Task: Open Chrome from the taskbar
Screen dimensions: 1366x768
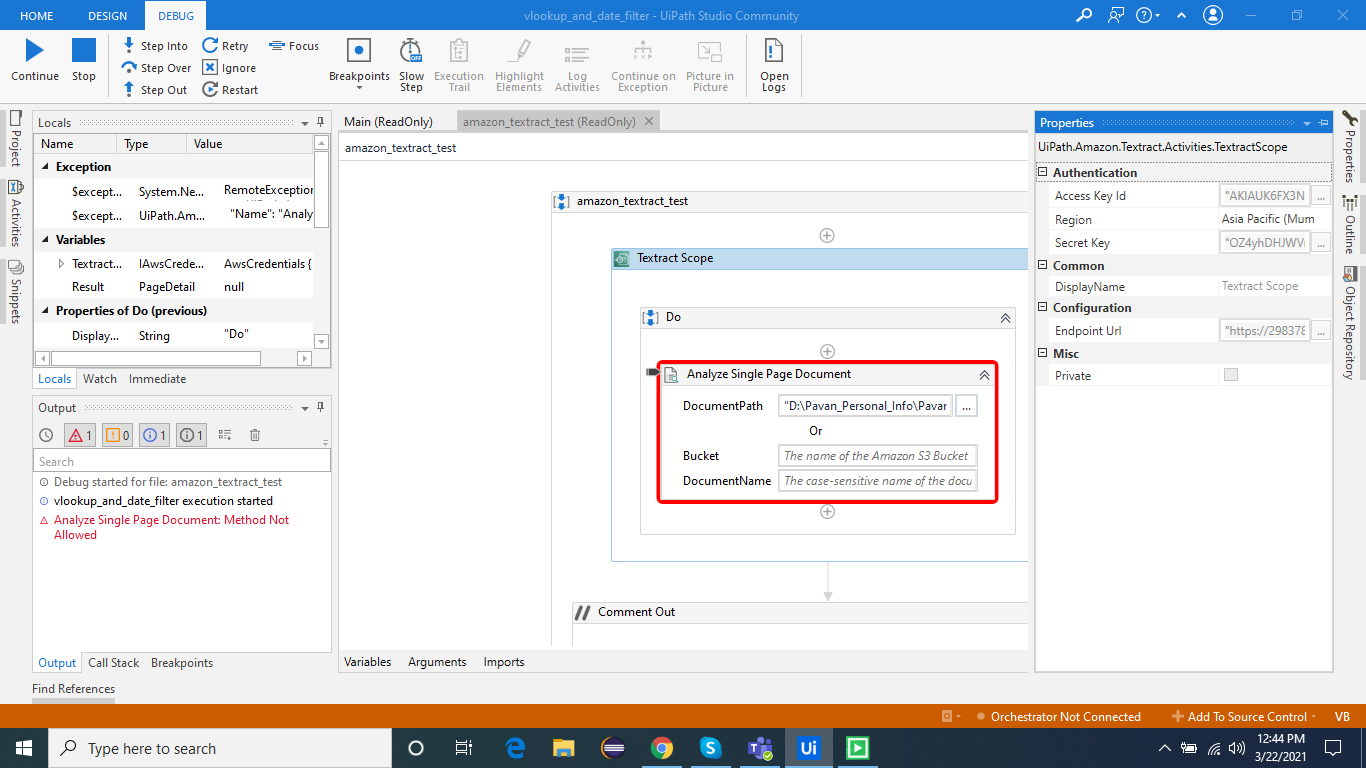Action: pyautogui.click(x=662, y=748)
